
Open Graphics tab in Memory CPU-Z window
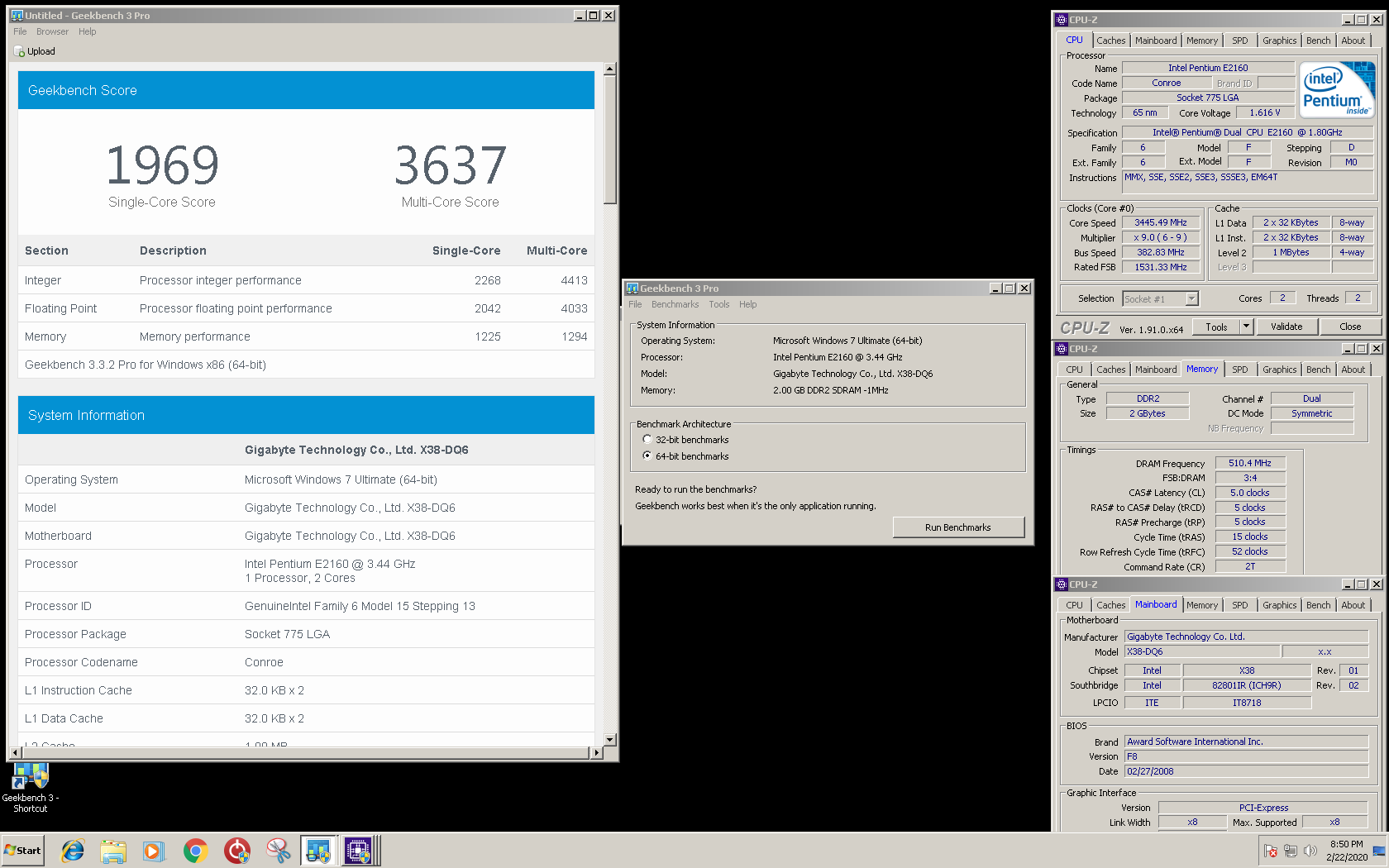point(1279,370)
